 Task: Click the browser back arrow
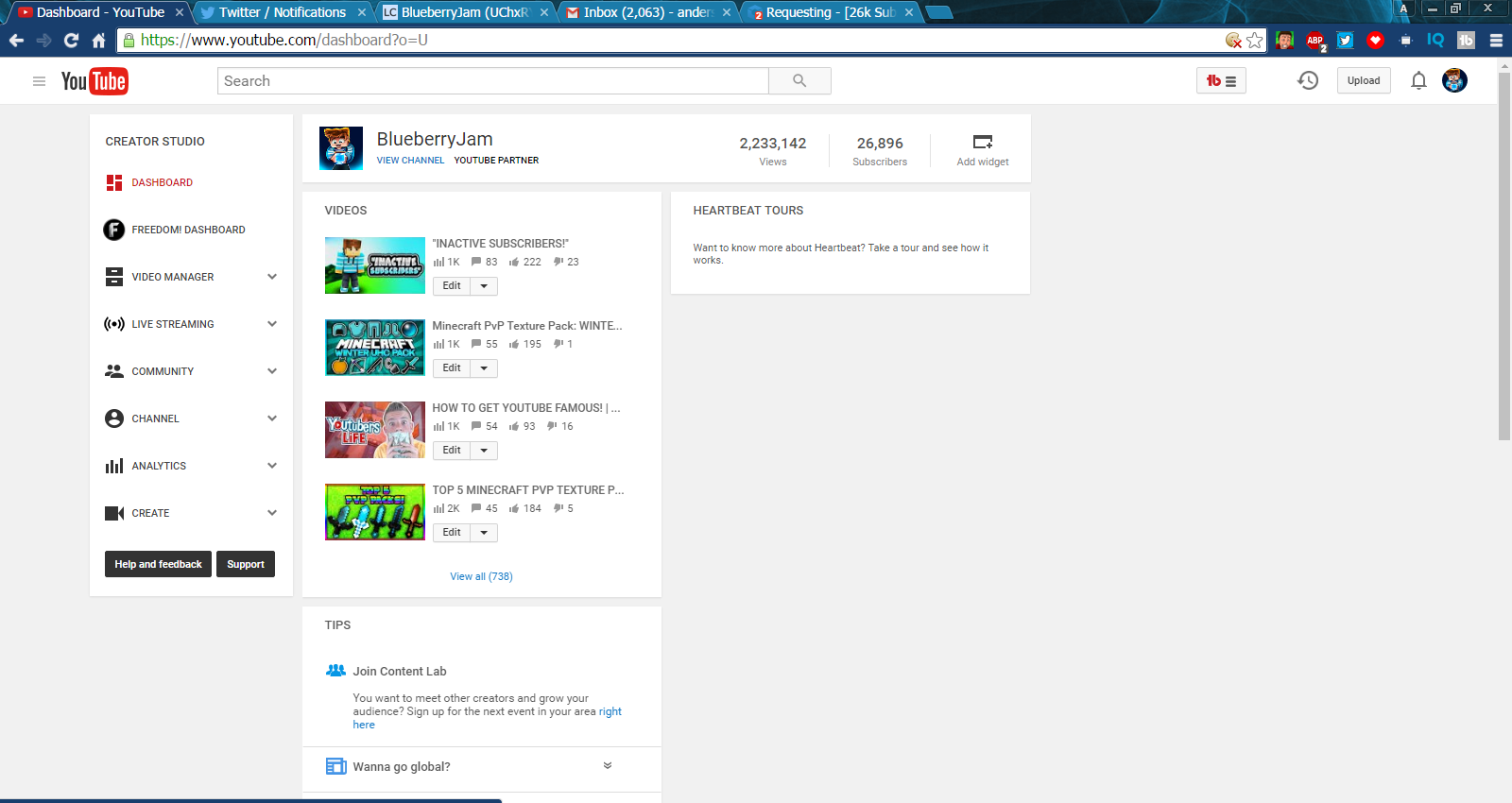click(x=16, y=40)
